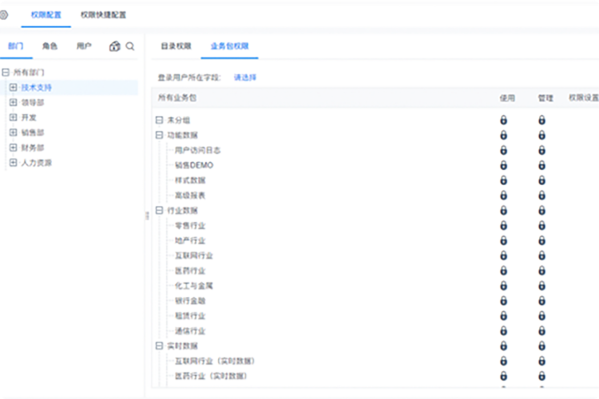Toggle the manage lock for 零售行业
This screenshot has height=399, width=599.
click(542, 225)
